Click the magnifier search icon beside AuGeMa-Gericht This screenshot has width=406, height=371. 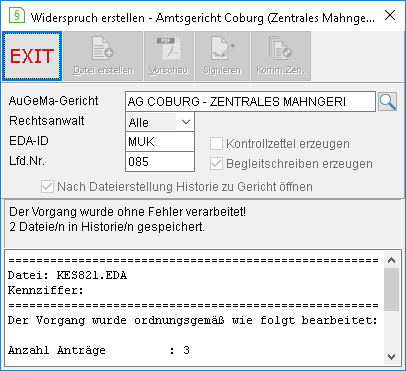(x=388, y=102)
